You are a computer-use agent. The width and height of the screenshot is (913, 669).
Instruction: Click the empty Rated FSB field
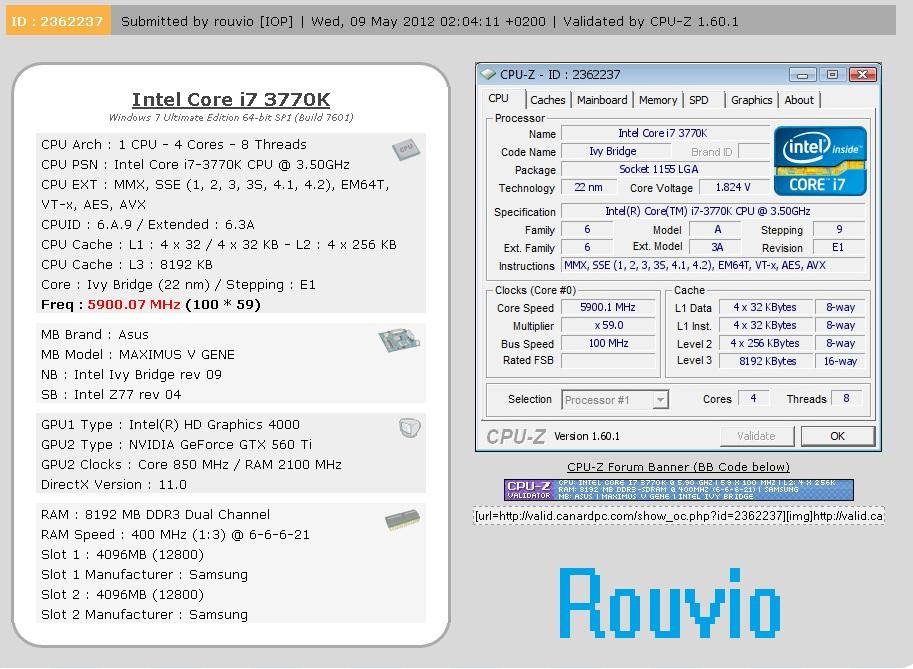click(607, 361)
